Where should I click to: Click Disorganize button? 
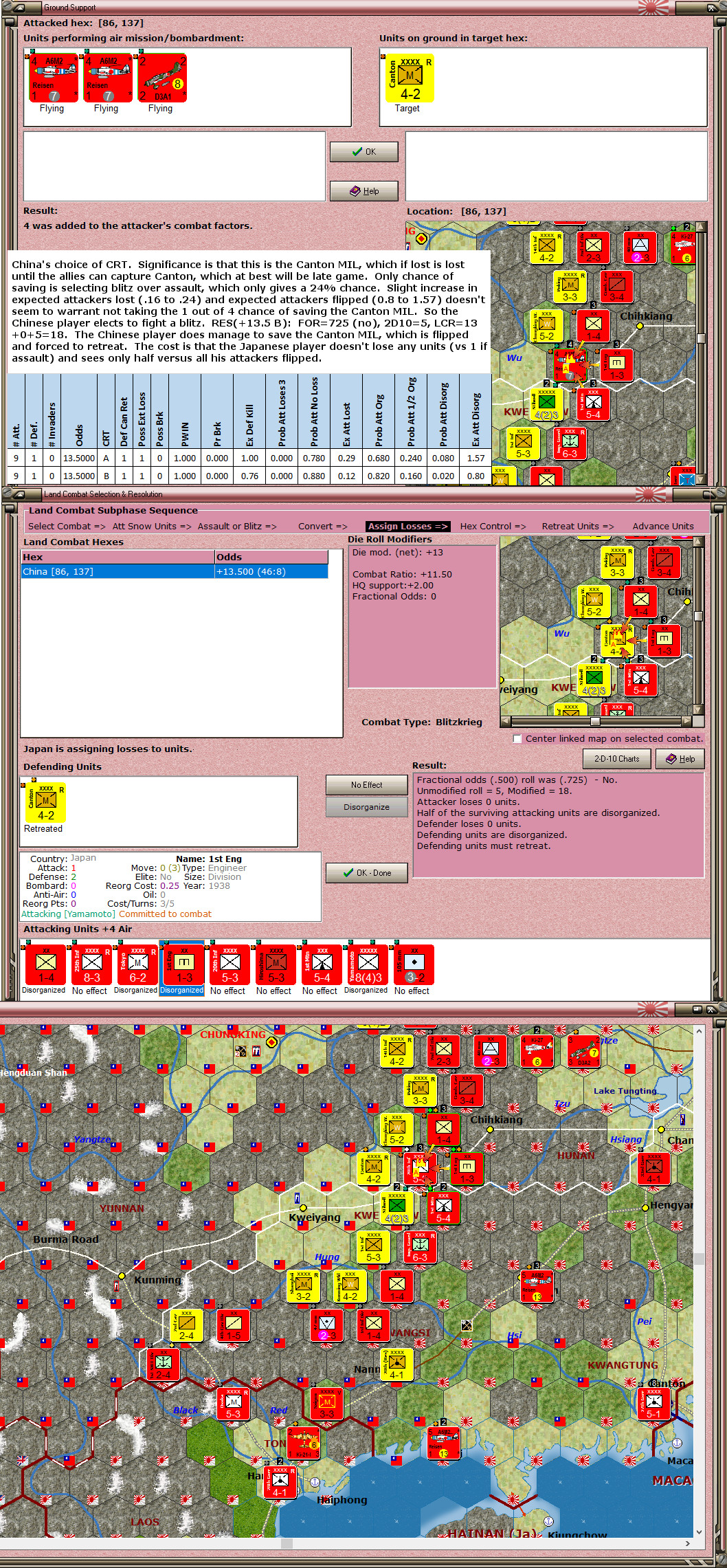pos(366,807)
